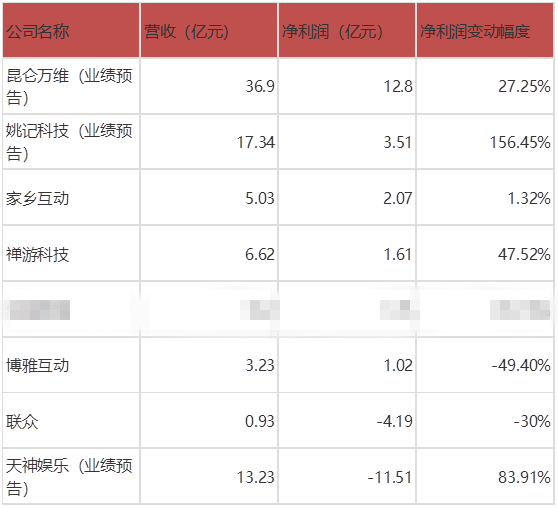
Task: Click the net profit value -4.19
Action: [395, 421]
